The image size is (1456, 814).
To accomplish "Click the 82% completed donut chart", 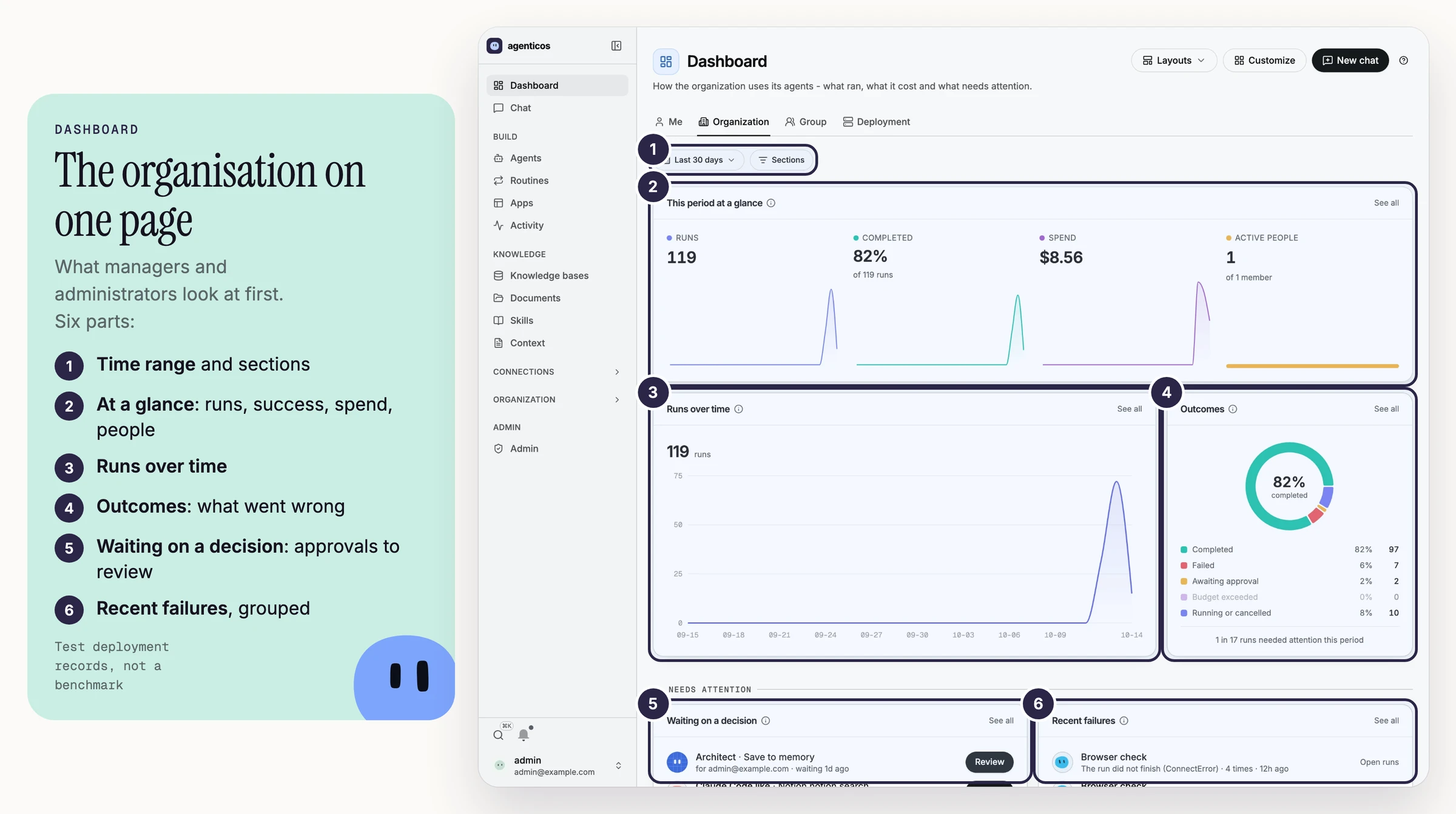I will [1289, 486].
